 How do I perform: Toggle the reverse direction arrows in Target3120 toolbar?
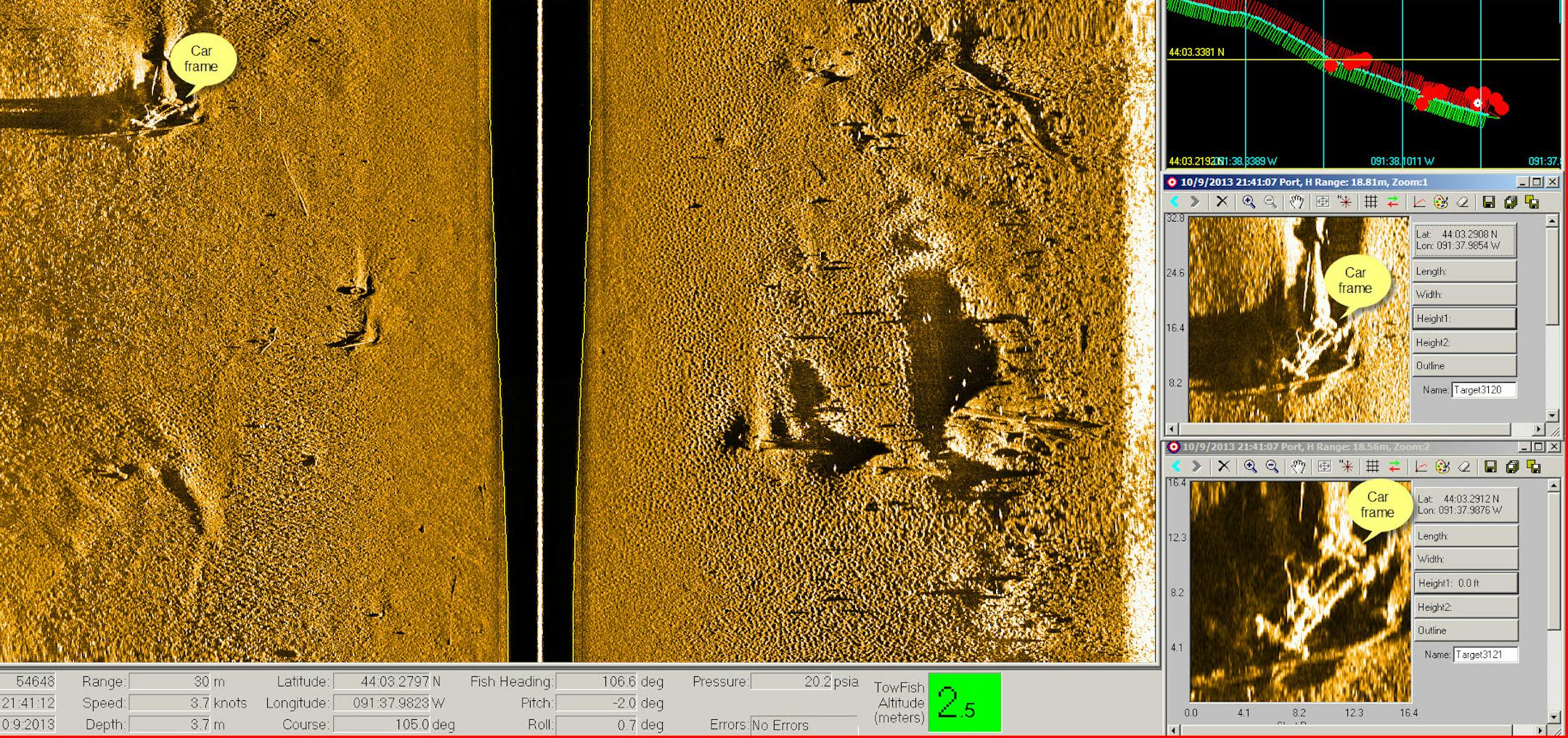tap(1395, 203)
